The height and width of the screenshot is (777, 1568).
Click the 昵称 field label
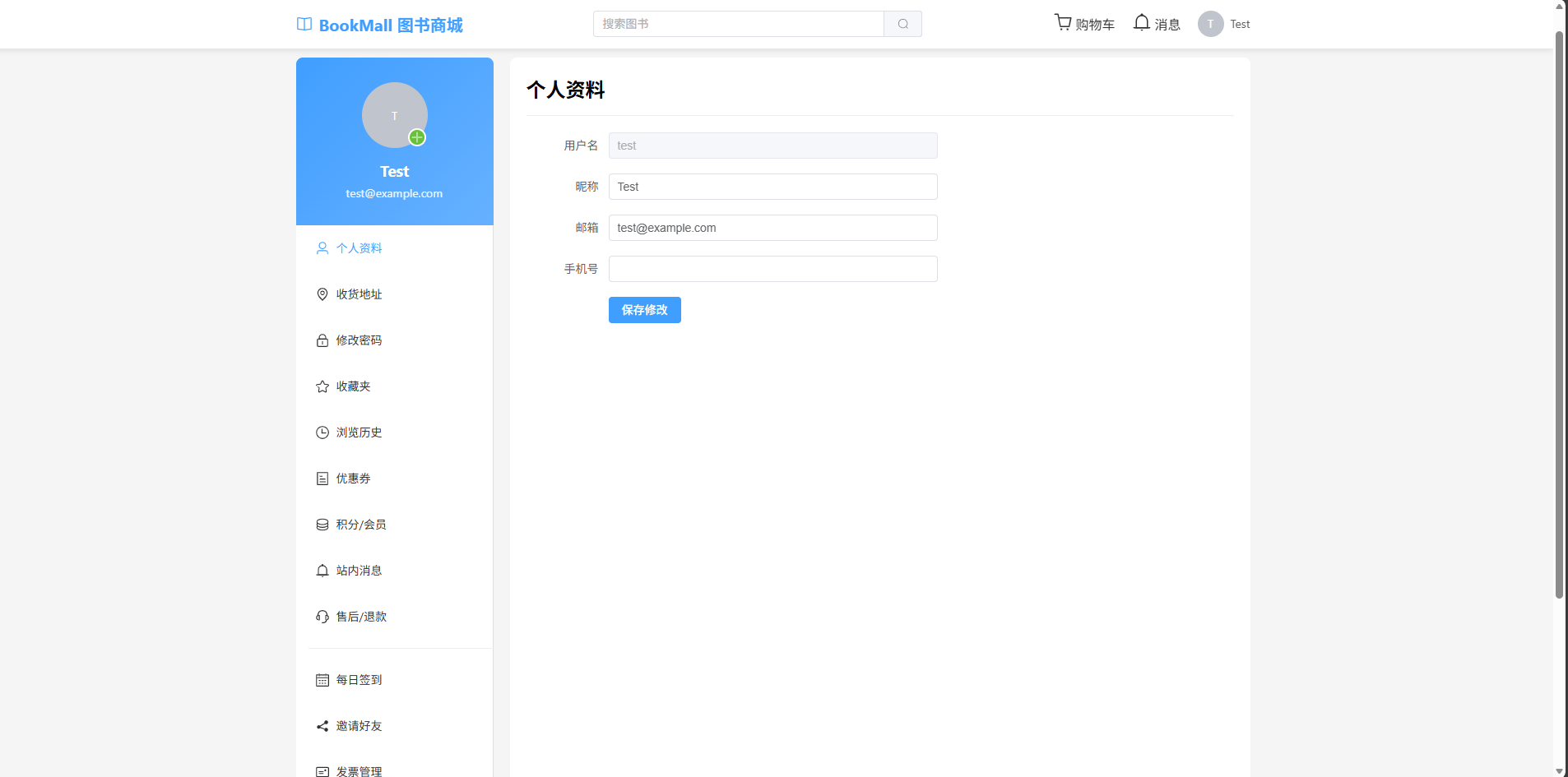pyautogui.click(x=587, y=187)
